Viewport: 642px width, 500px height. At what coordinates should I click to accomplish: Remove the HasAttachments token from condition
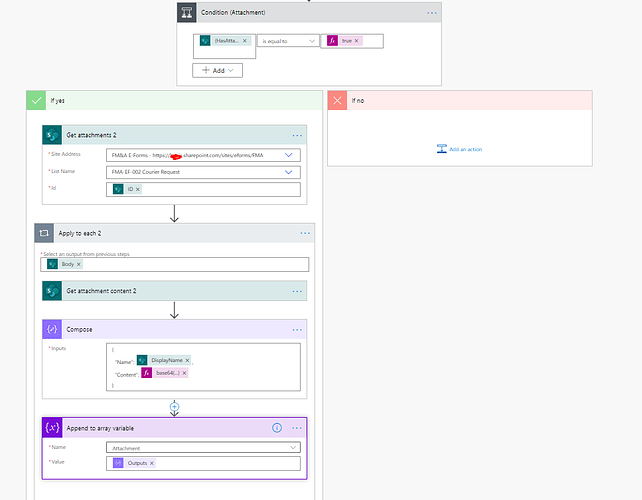click(x=244, y=41)
